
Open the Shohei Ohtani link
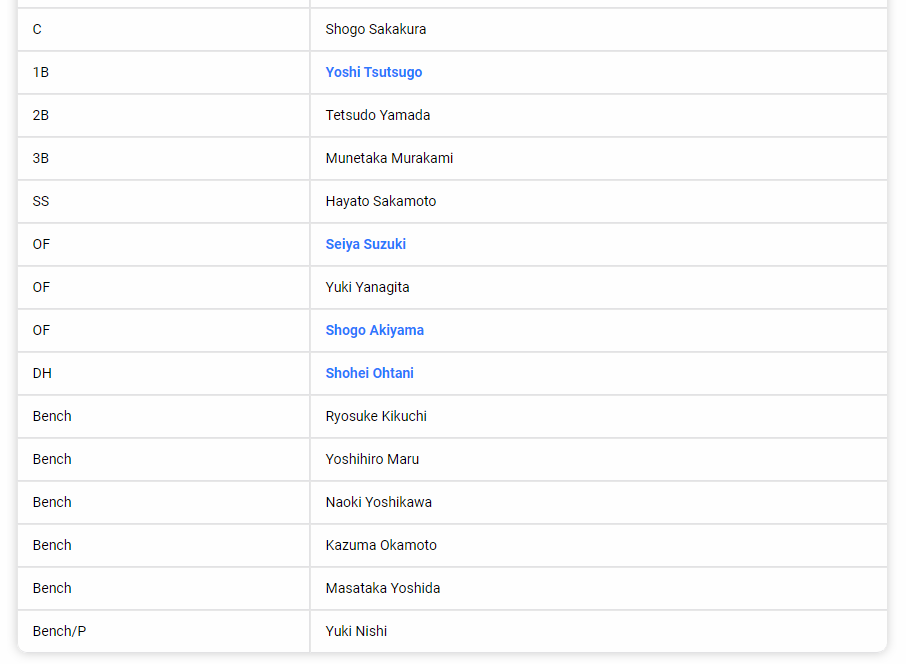point(369,373)
